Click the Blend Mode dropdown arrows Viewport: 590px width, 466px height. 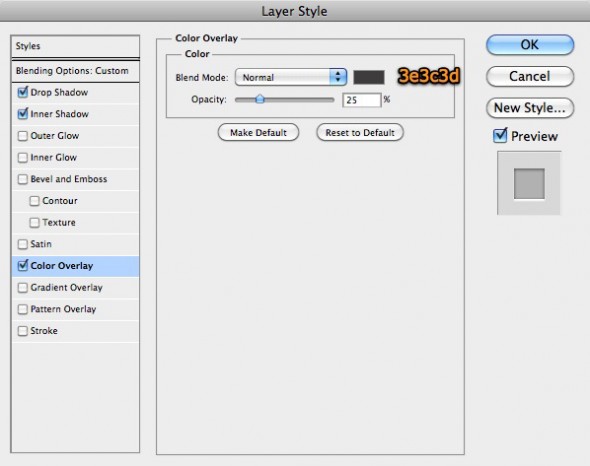click(338, 77)
